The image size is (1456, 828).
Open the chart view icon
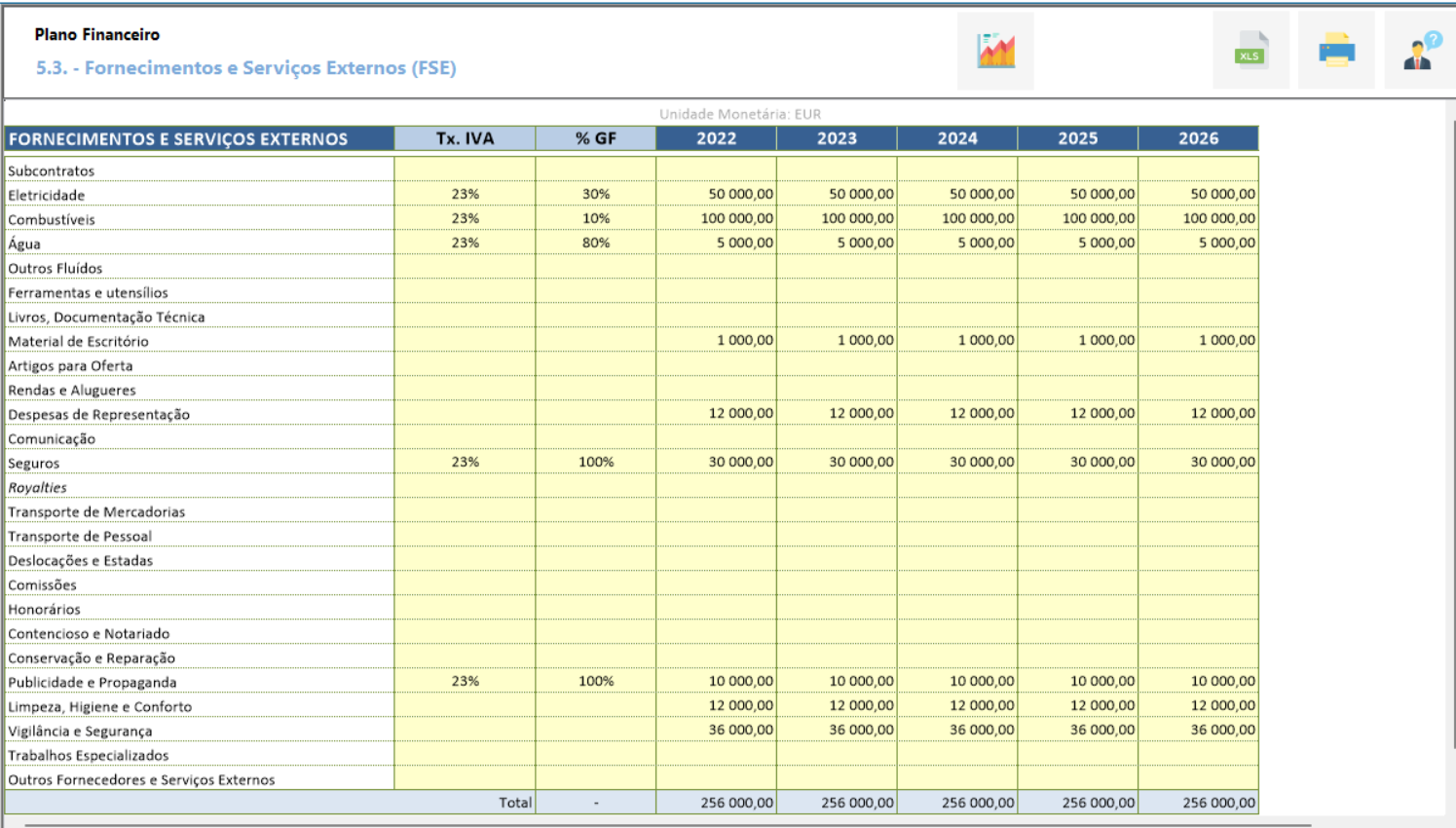coord(995,51)
